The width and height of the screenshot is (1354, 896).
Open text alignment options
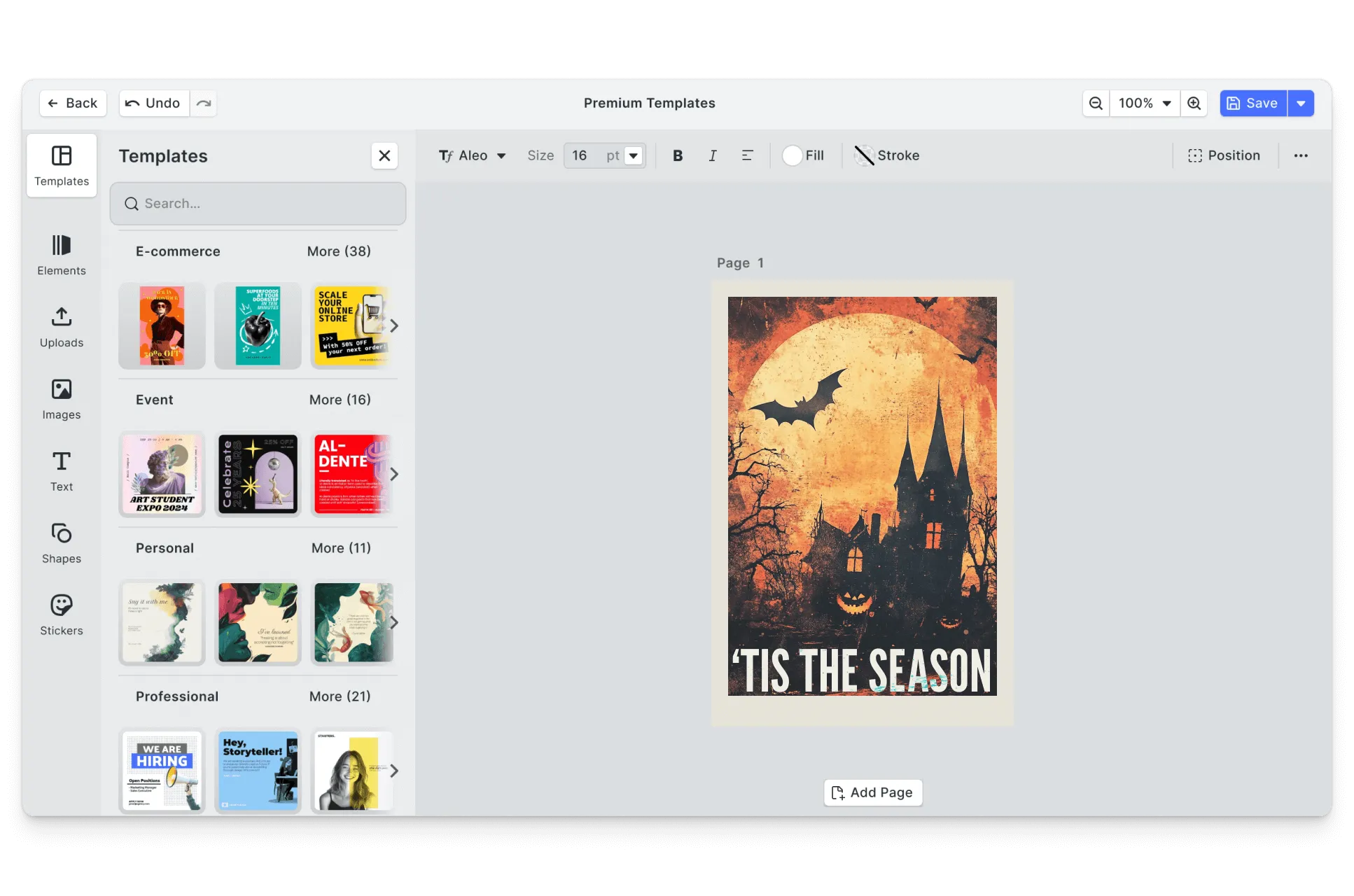747,155
